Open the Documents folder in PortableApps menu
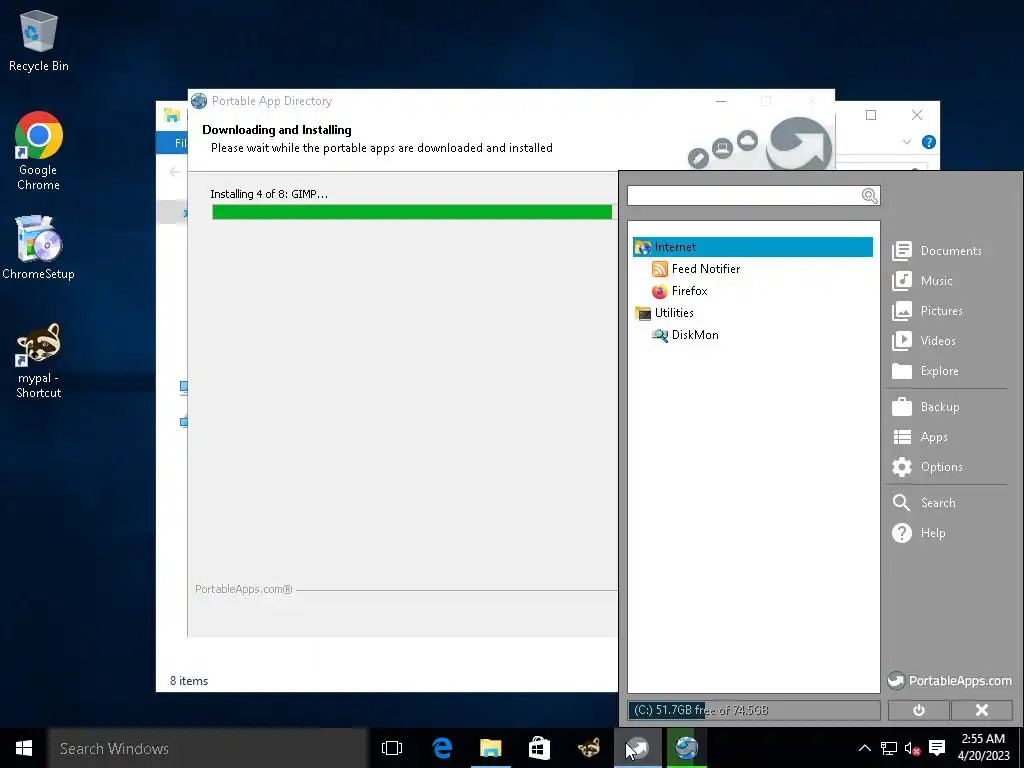1024x768 pixels. pos(937,251)
